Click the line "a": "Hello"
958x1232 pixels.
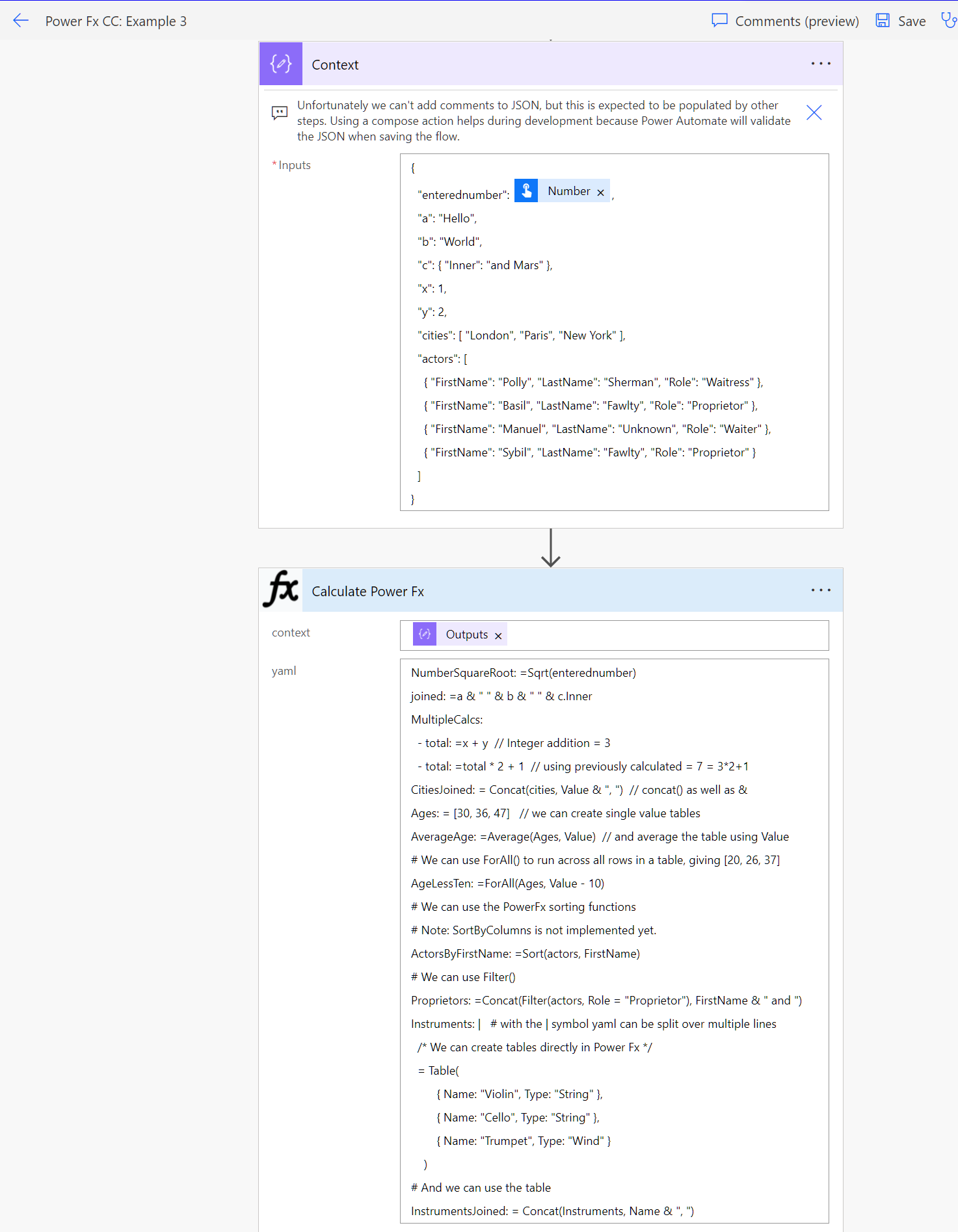tap(447, 218)
